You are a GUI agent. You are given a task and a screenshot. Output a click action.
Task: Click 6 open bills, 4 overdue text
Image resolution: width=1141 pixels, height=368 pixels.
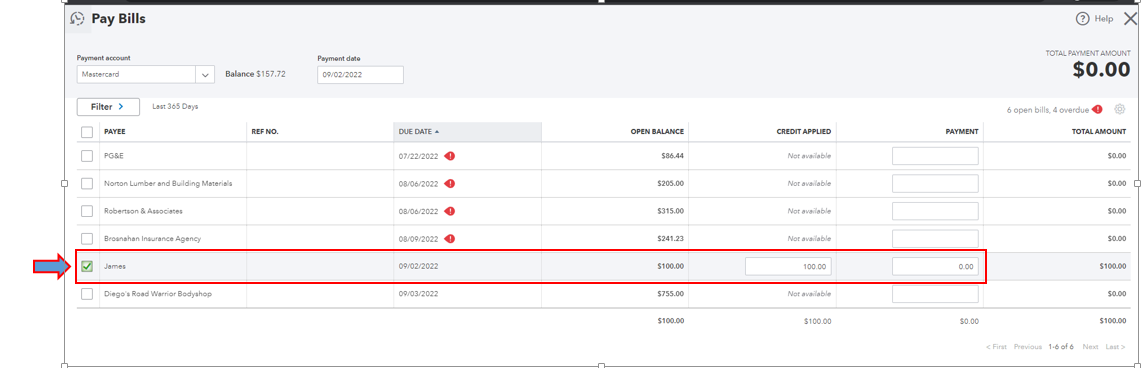click(x=1048, y=110)
